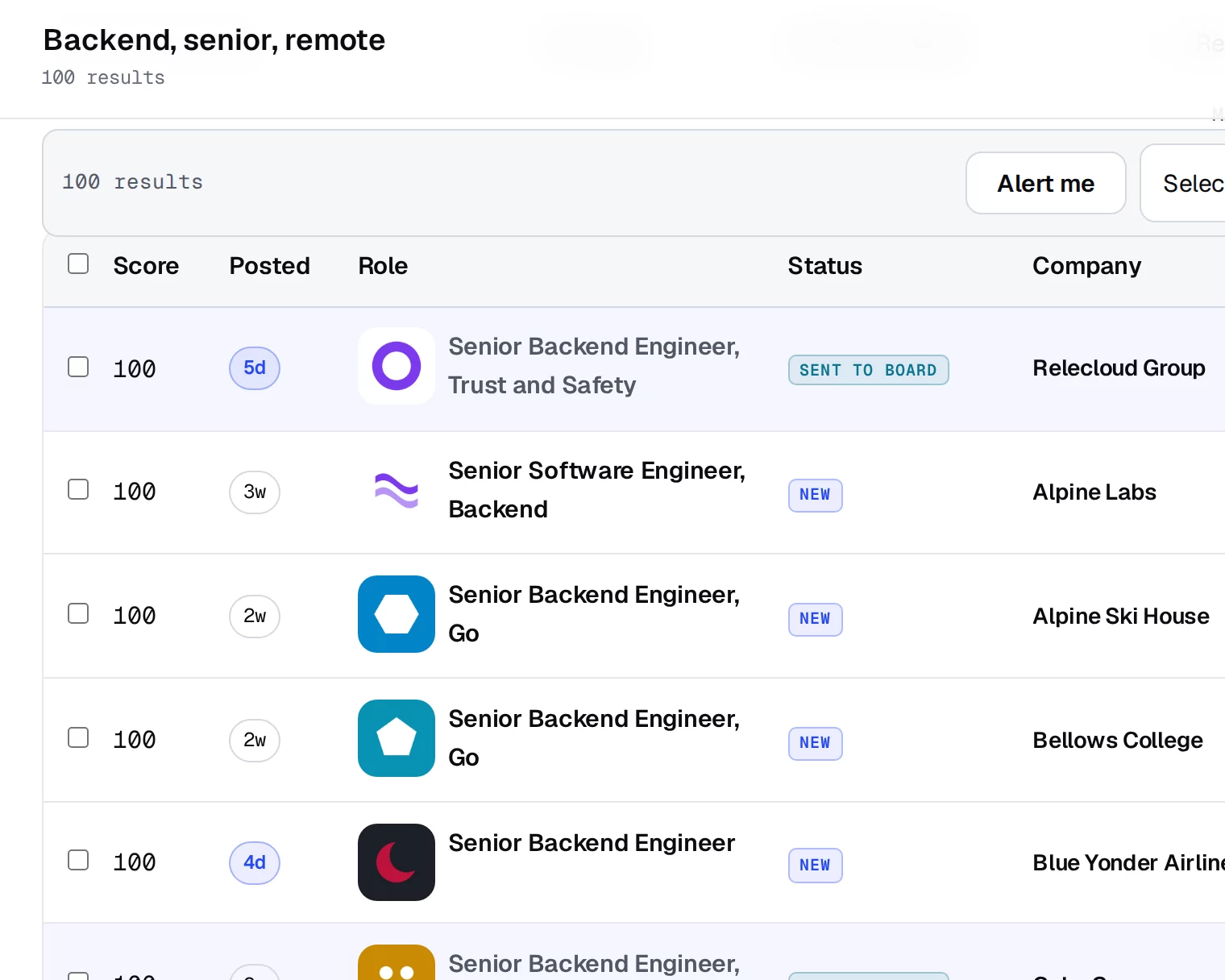Click the Backend, senior, remote heading
The image size is (1225, 980).
[x=214, y=40]
